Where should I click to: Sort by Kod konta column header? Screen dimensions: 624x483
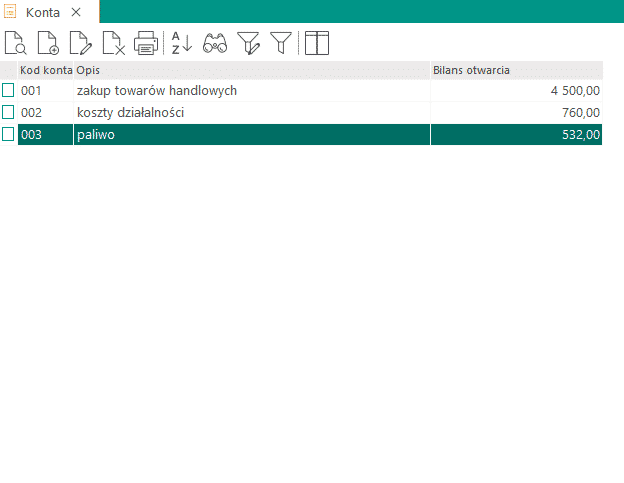46,70
